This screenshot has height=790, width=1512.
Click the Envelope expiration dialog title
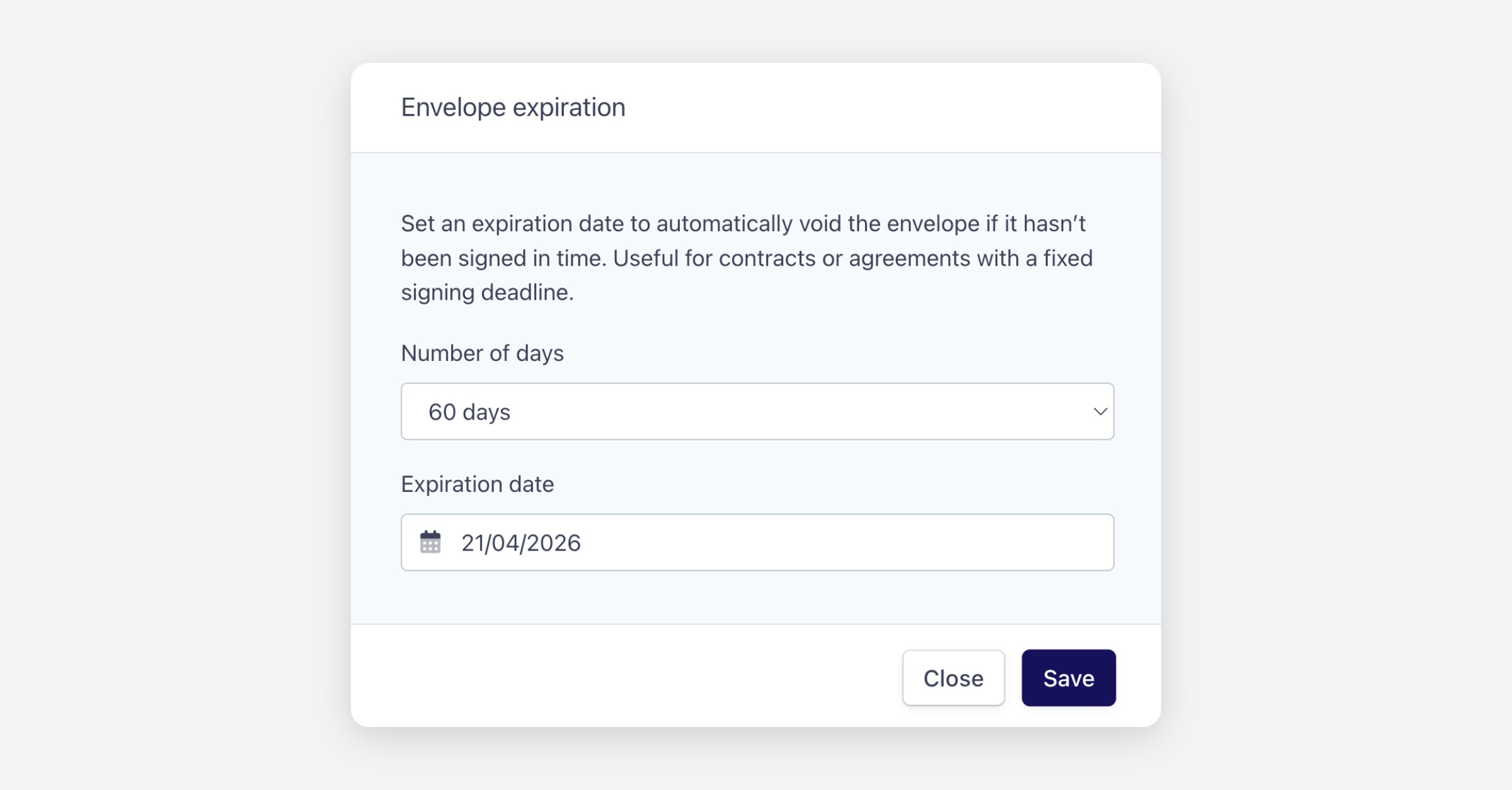click(513, 107)
